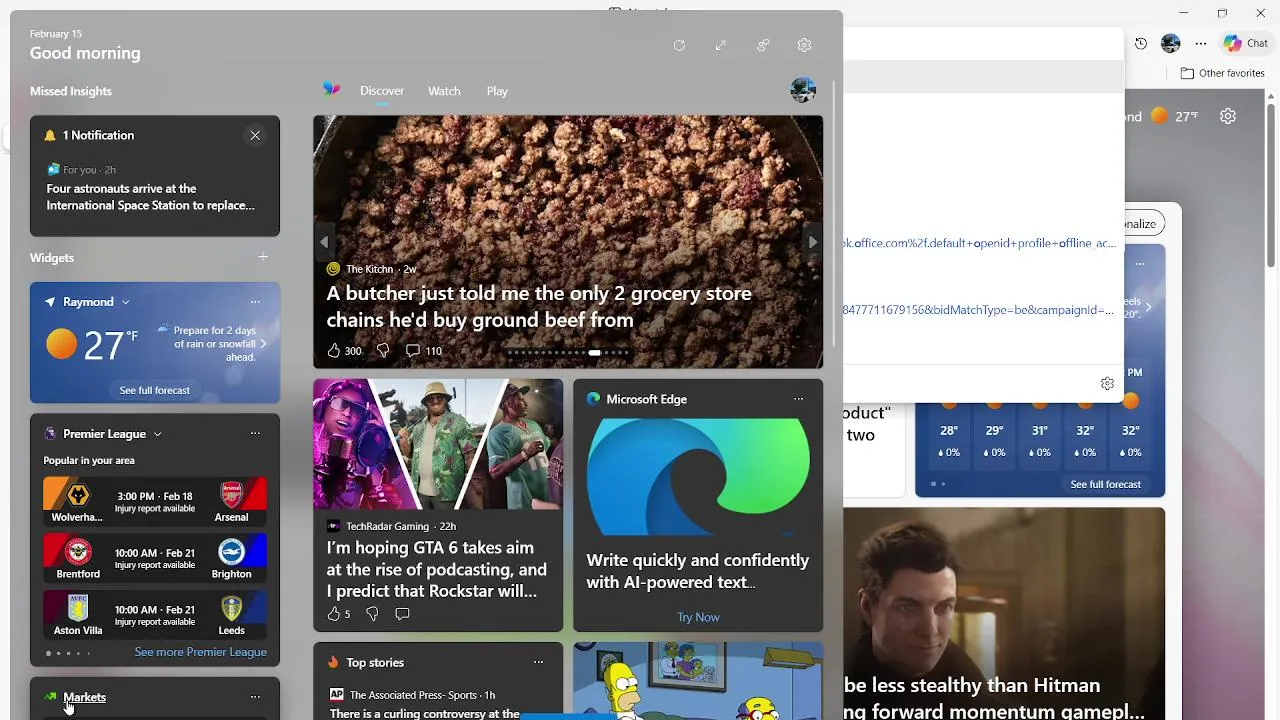Open Wolverhampton vs Arsenal match

point(155,501)
